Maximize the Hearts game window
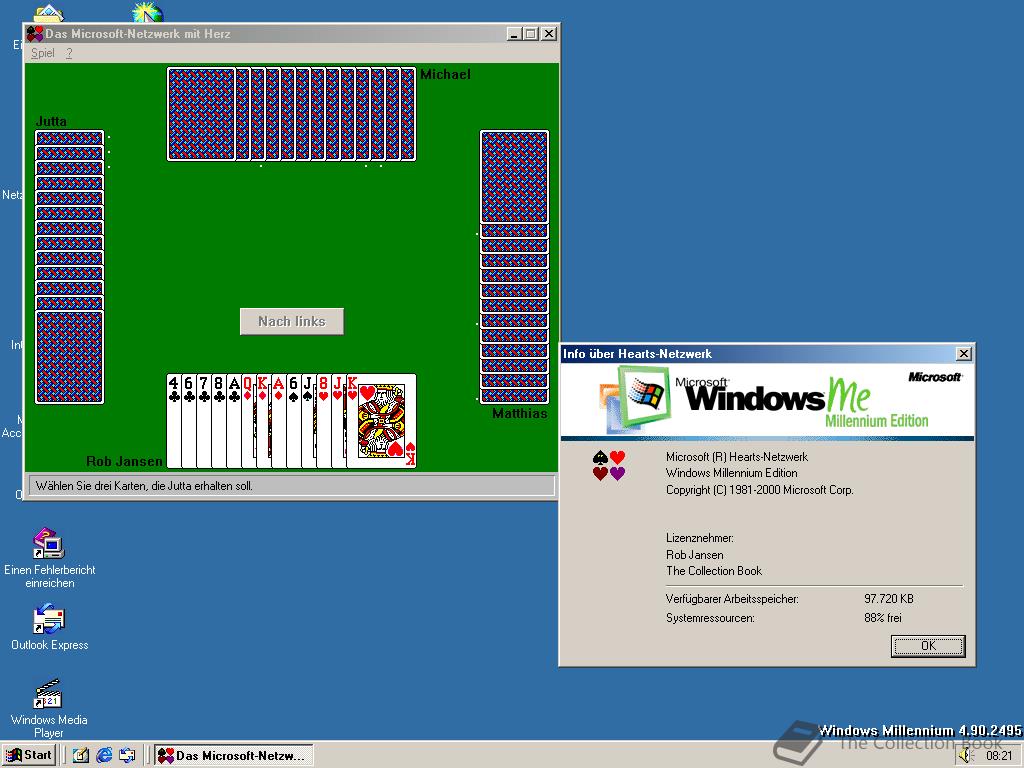This screenshot has width=1024, height=768. point(531,33)
